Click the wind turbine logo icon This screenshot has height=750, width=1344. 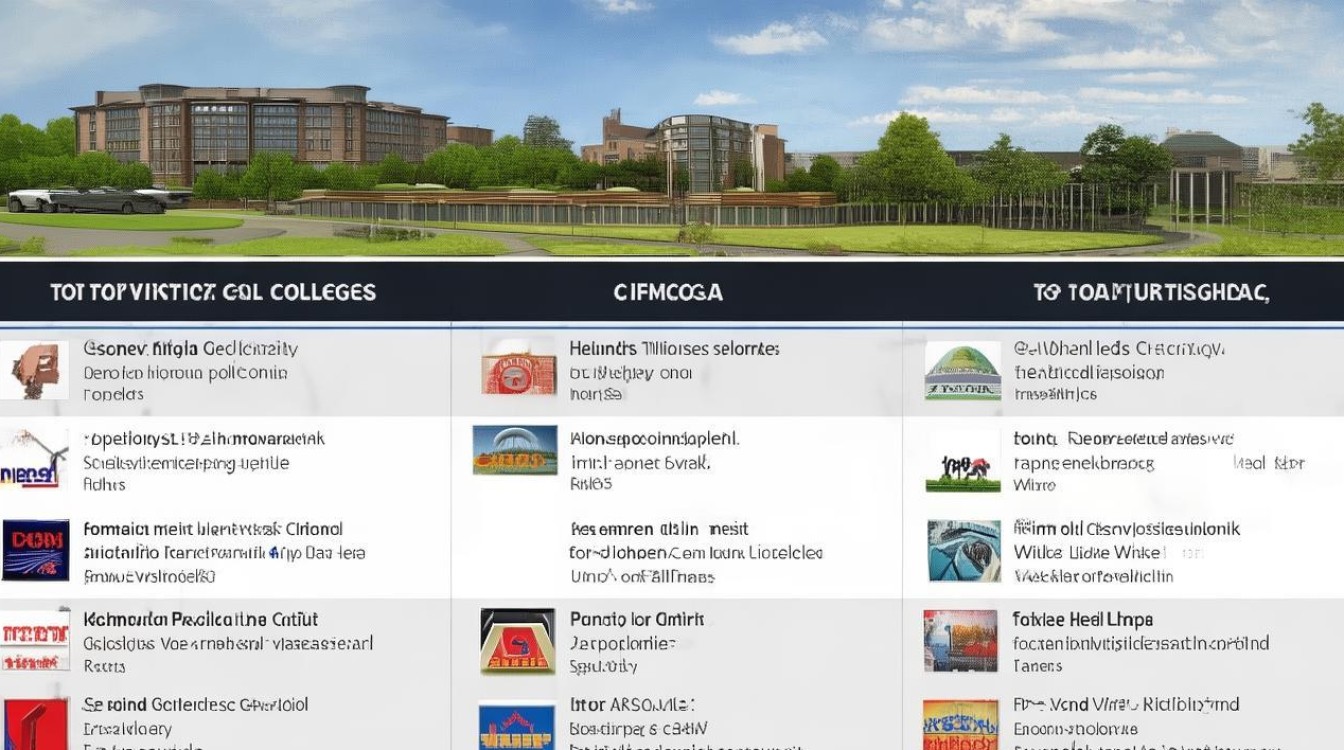click(35, 461)
